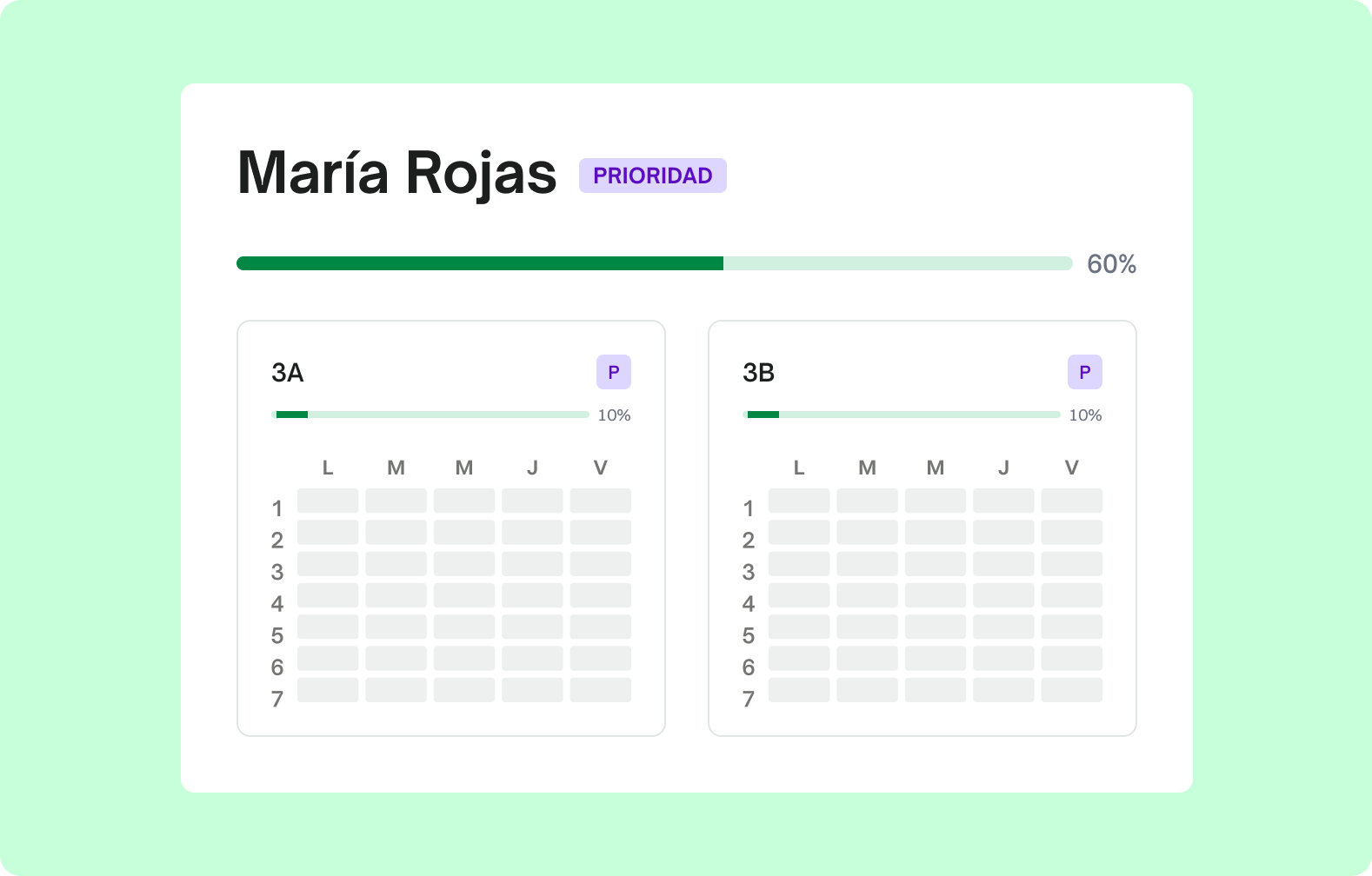
Task: Click the J column header in 3A
Action: pos(532,468)
